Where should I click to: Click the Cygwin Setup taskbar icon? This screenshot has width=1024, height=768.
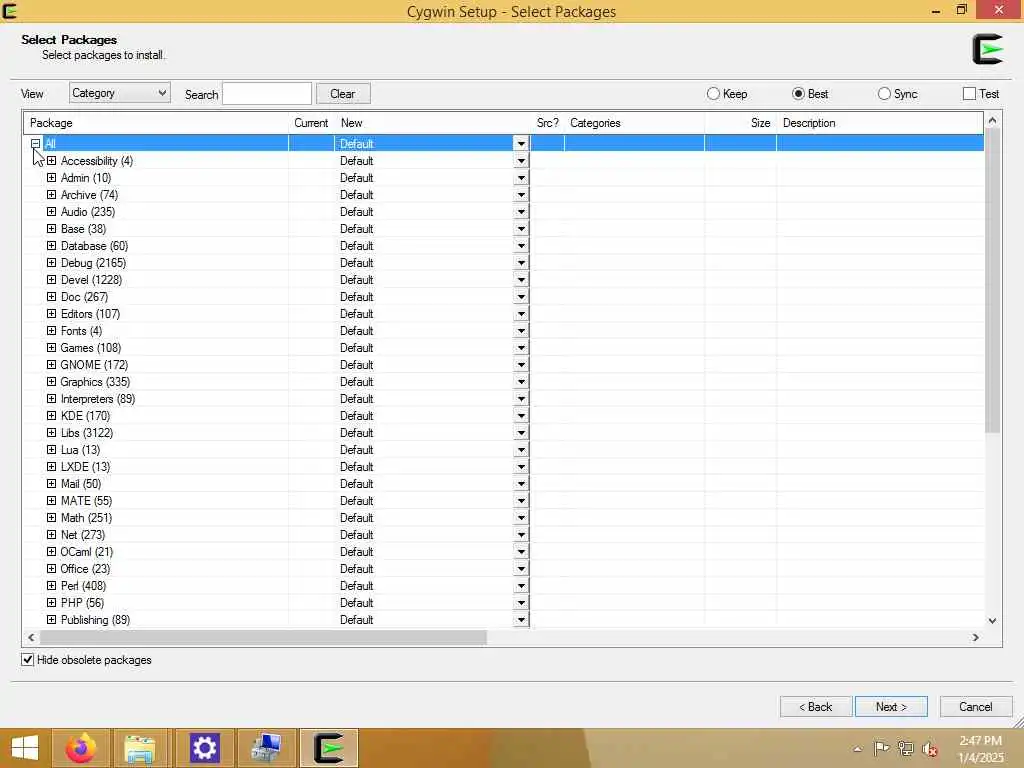pyautogui.click(x=328, y=748)
